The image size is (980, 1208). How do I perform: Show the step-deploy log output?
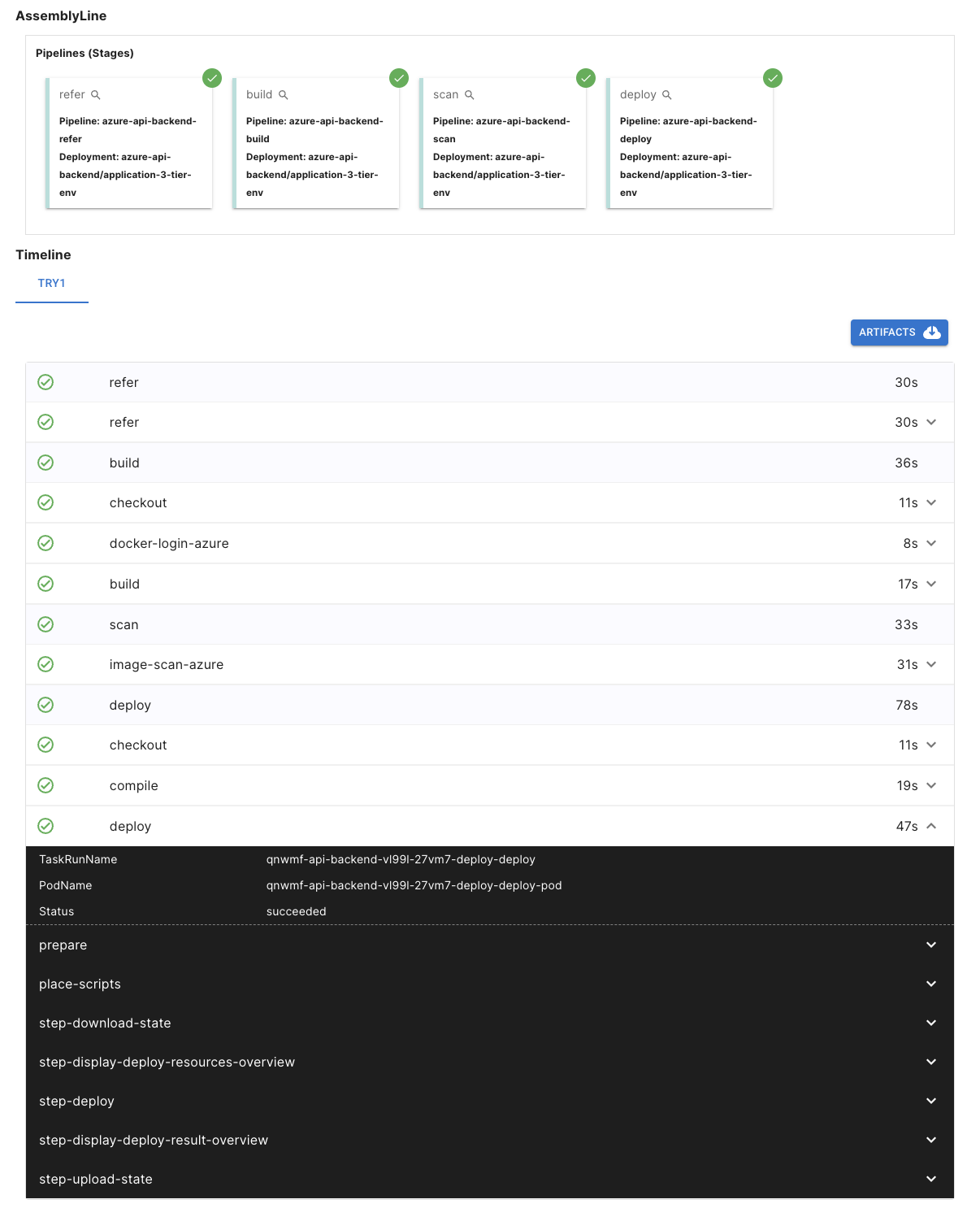pyautogui.click(x=931, y=1101)
